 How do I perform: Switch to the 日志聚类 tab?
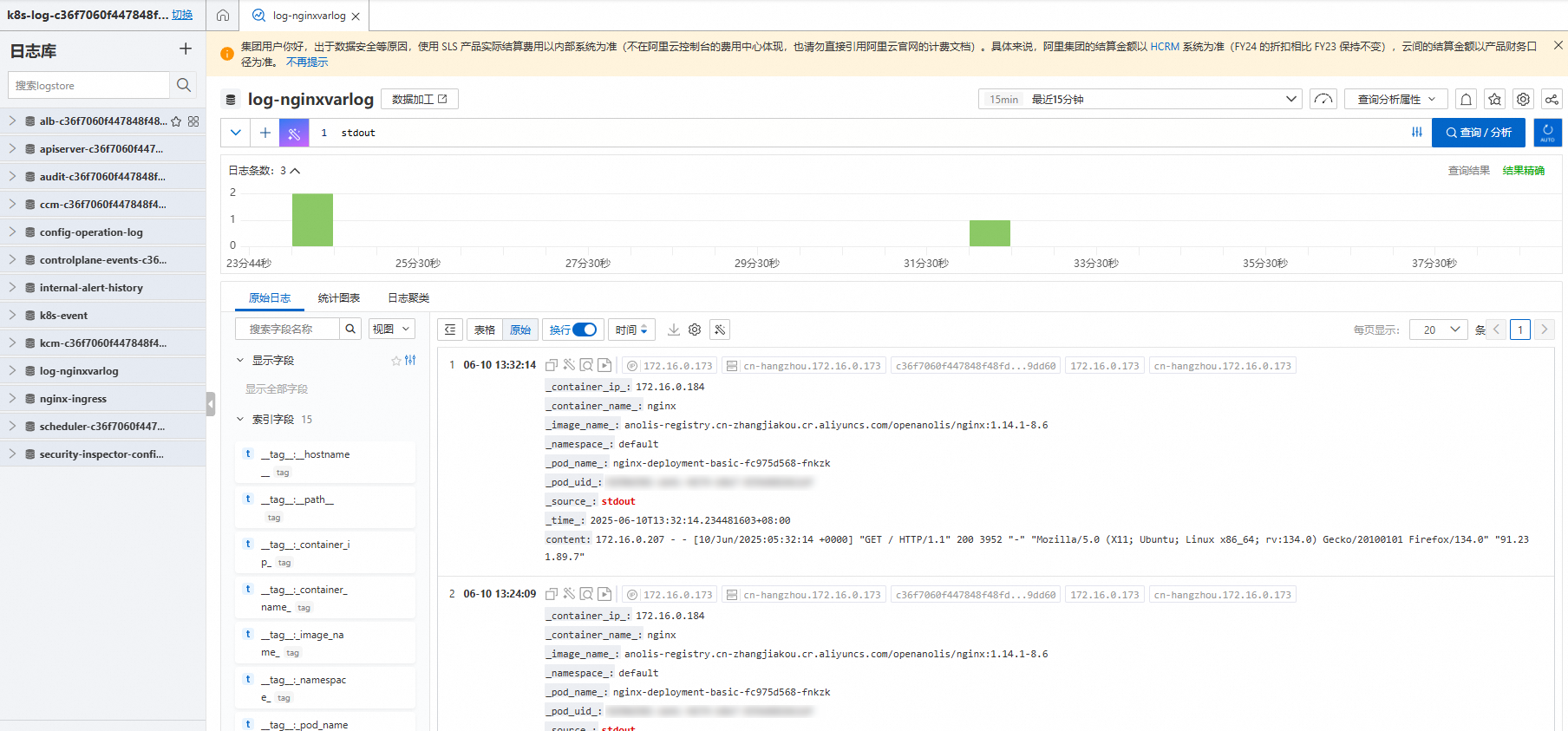click(x=408, y=297)
